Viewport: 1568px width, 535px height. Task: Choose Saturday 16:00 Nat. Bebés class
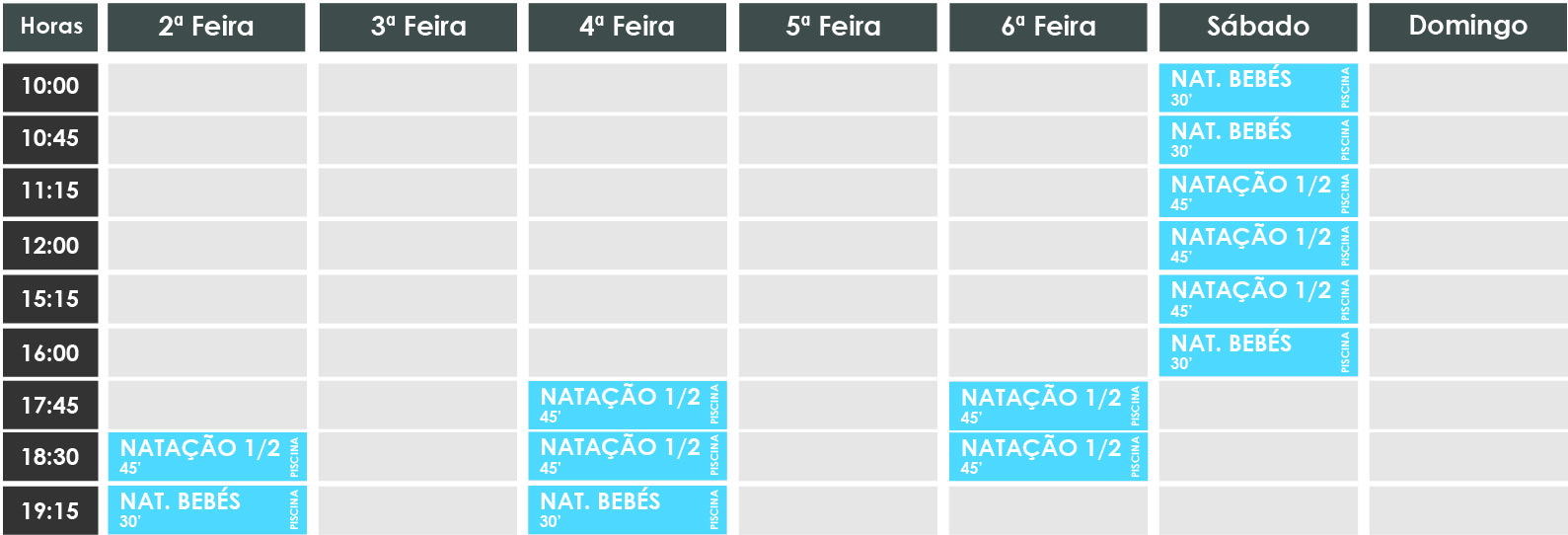click(1258, 352)
